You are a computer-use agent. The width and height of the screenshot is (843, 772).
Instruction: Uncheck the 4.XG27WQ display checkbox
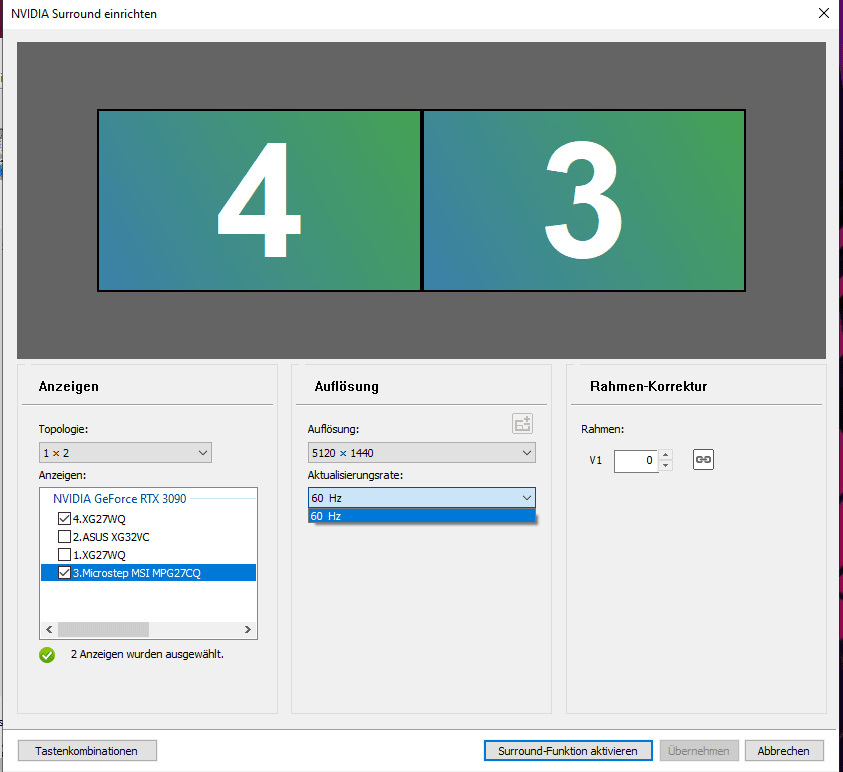coord(64,519)
